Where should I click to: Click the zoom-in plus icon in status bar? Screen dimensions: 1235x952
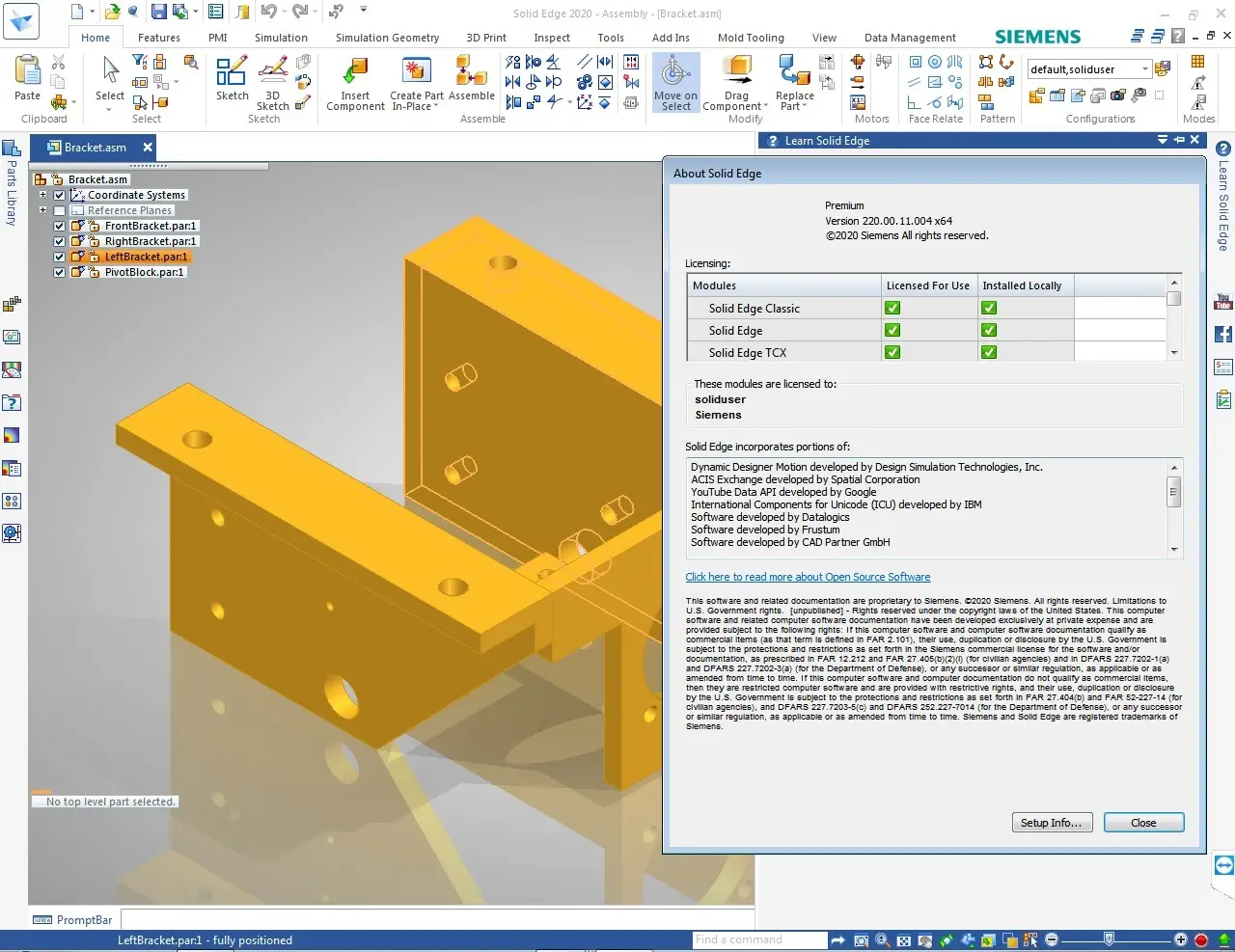click(x=1180, y=940)
